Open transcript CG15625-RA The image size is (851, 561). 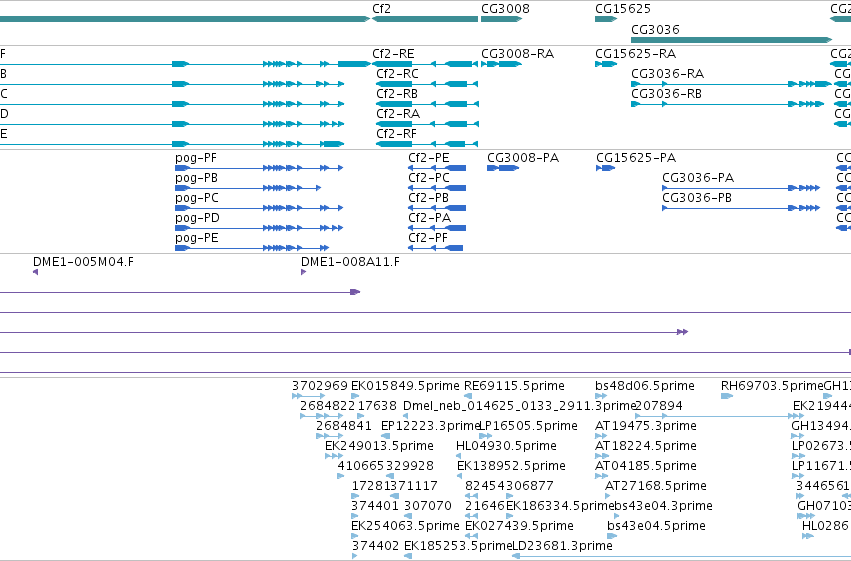[606, 64]
